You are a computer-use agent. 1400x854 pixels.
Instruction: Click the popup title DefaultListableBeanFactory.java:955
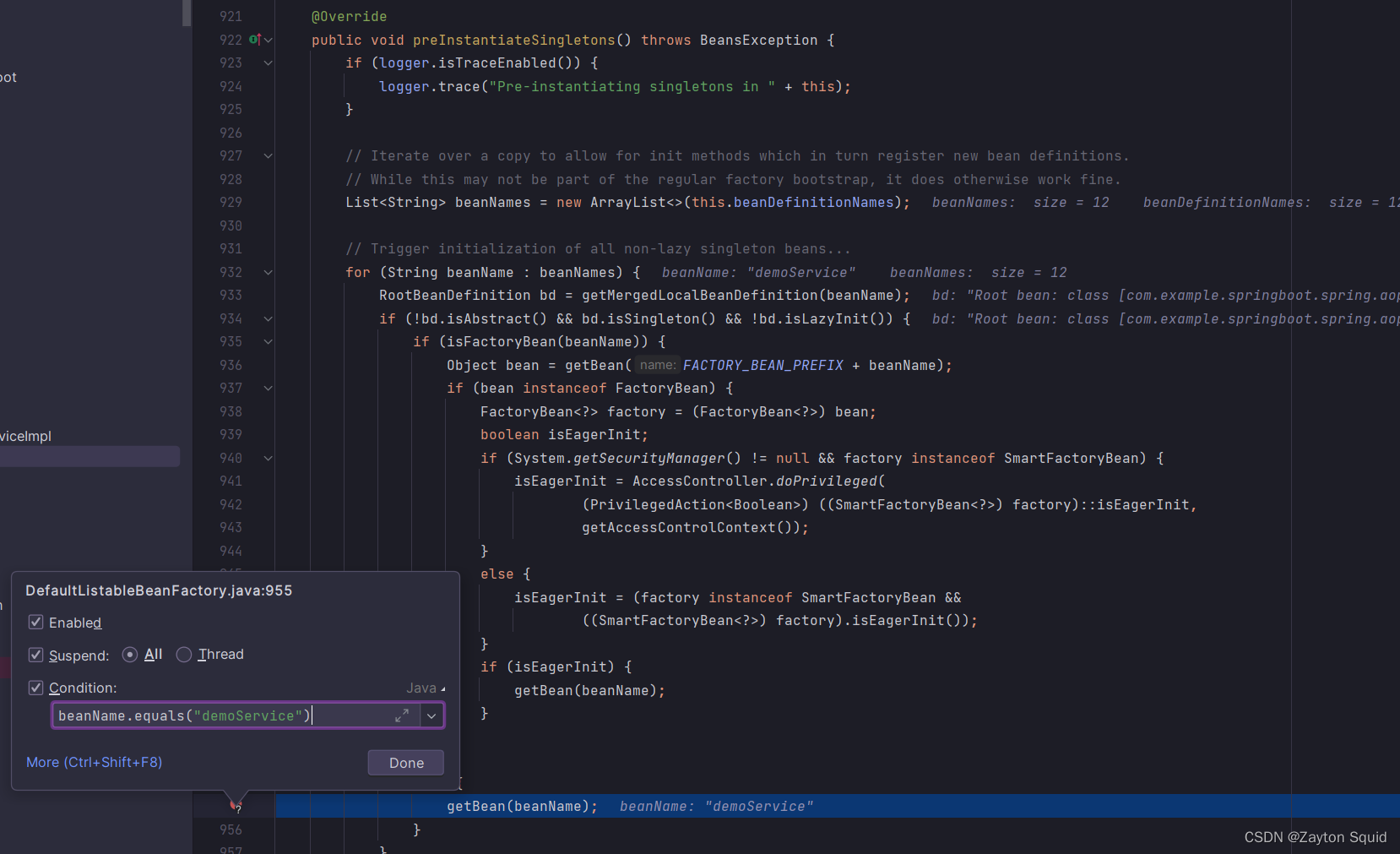coord(159,590)
